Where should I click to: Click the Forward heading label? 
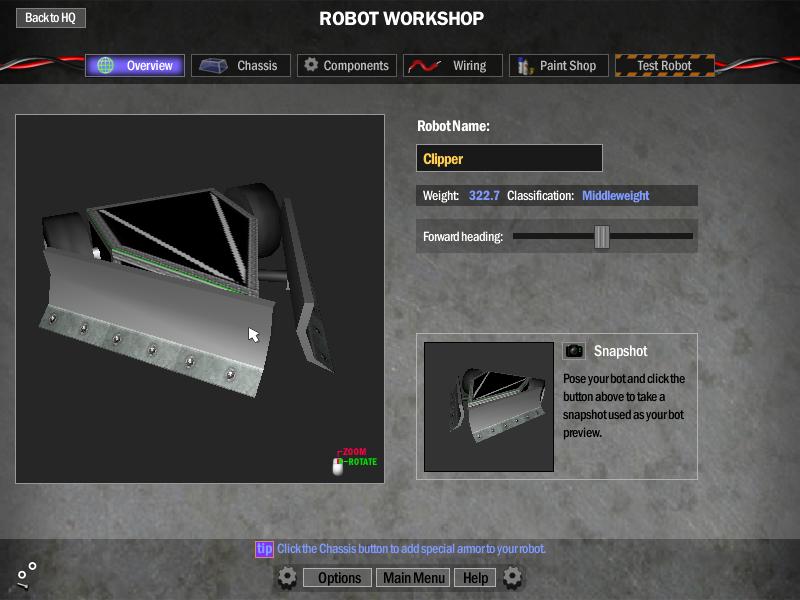tap(463, 237)
